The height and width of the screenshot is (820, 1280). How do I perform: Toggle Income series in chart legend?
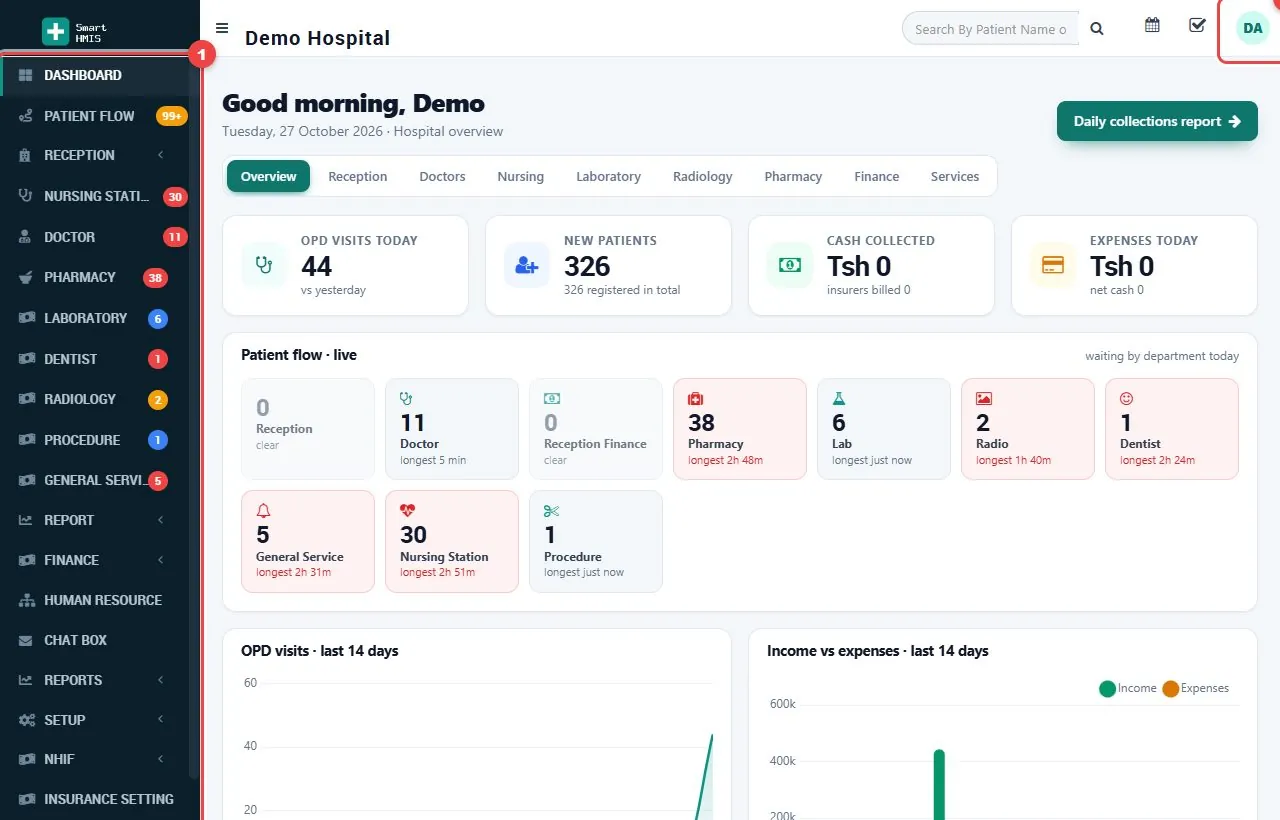tap(1128, 688)
